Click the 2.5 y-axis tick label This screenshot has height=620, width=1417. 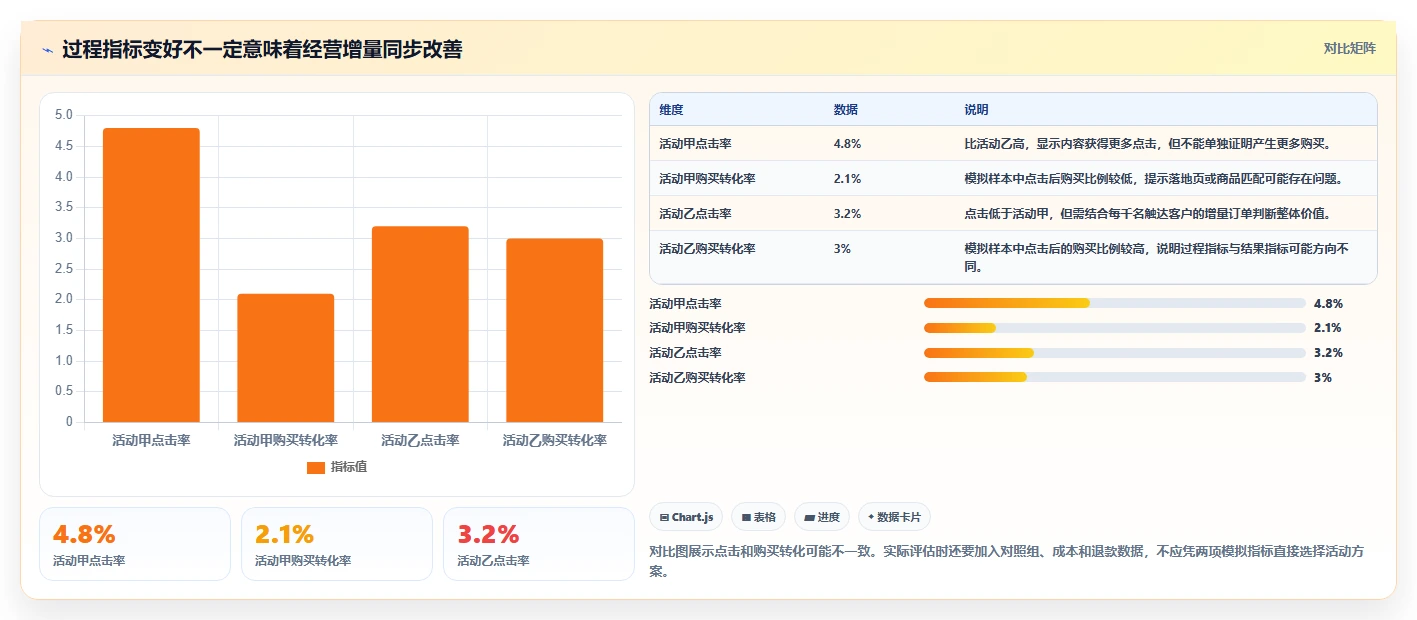64,268
